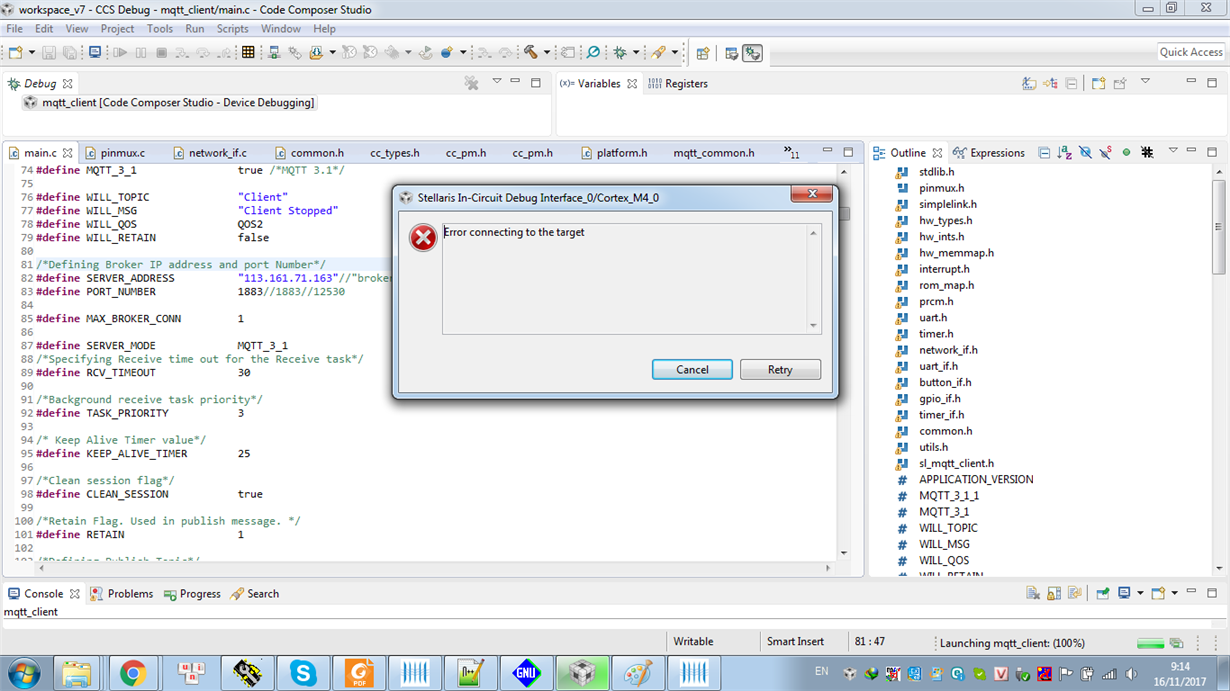Close the main.c editor tab

(67, 153)
